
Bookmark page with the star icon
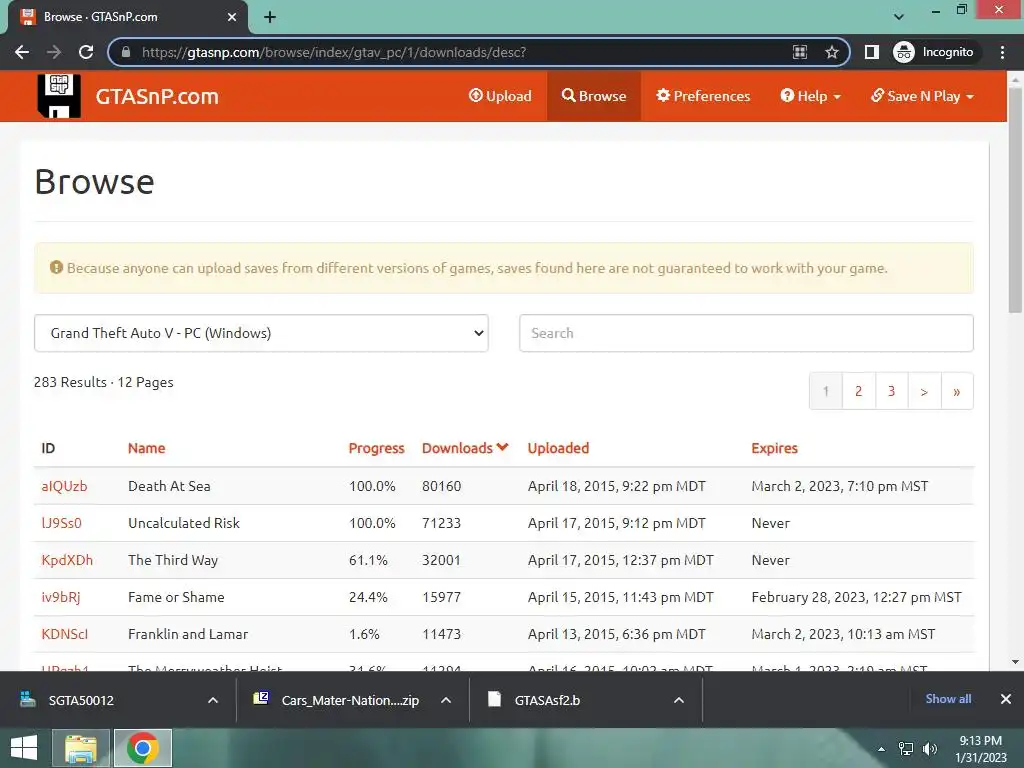click(x=831, y=52)
